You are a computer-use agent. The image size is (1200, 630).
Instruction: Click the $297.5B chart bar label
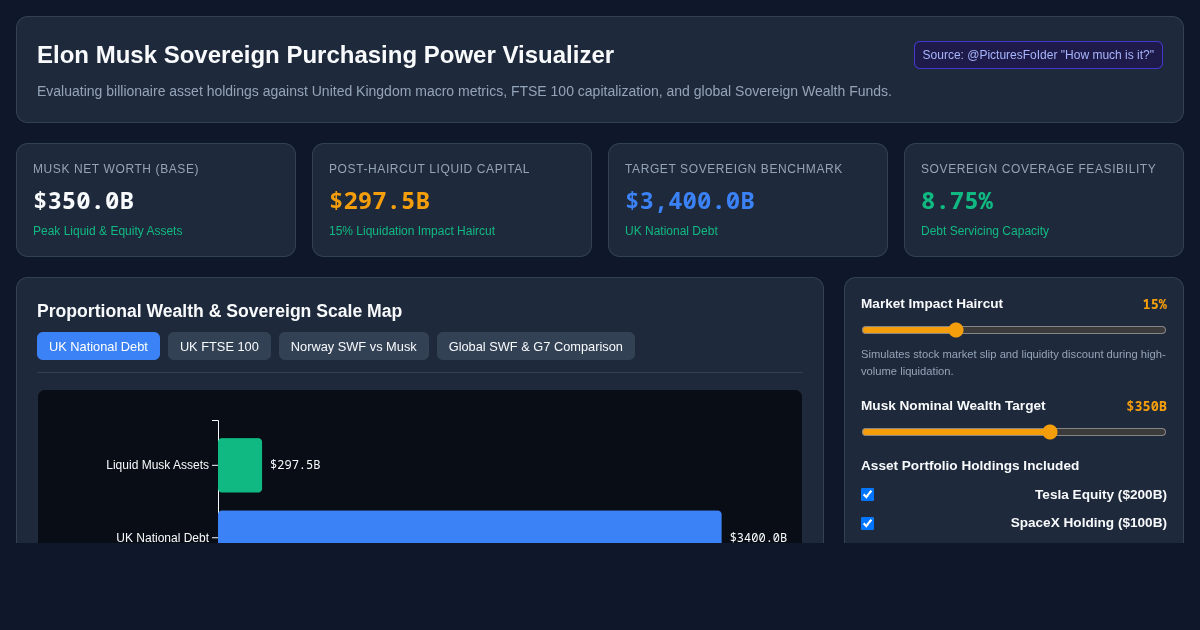(295, 465)
